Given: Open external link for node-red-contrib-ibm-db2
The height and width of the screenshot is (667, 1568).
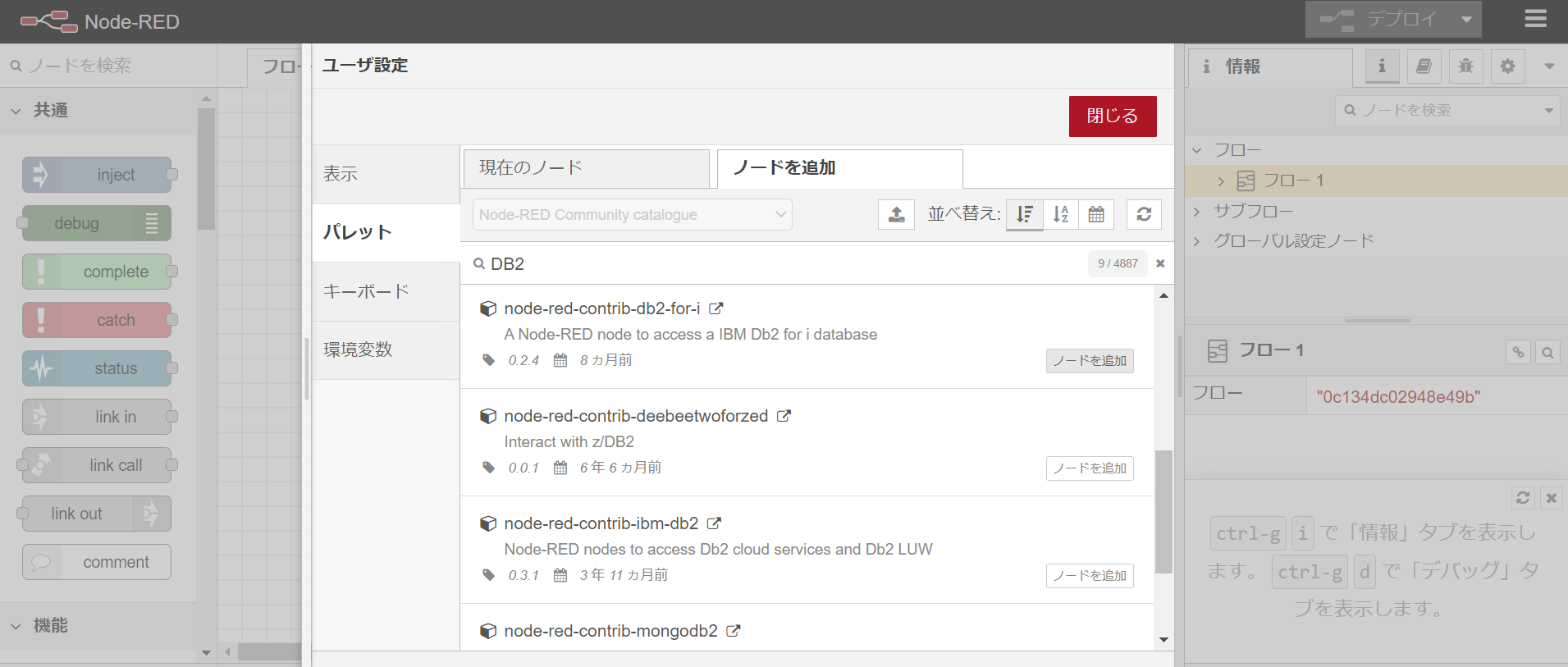Looking at the screenshot, I should coord(715,523).
